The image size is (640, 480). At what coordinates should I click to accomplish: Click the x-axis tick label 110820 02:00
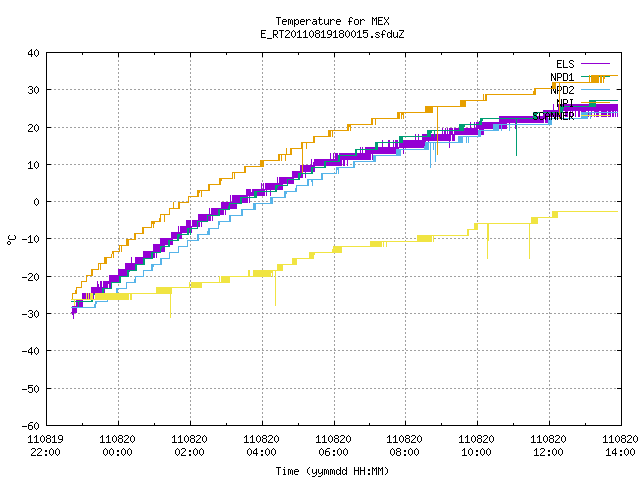click(189, 446)
